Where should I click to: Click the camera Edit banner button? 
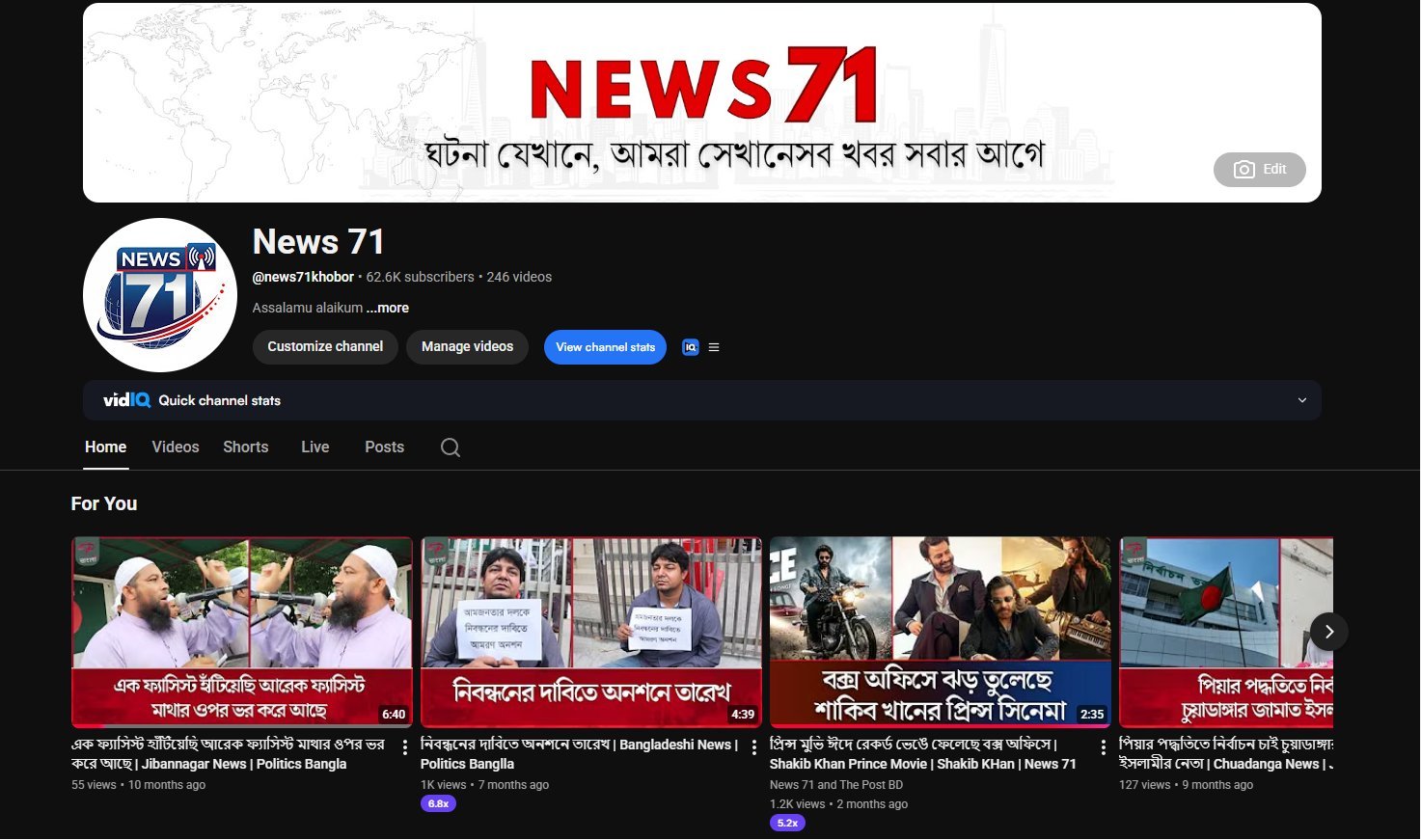click(x=1259, y=170)
